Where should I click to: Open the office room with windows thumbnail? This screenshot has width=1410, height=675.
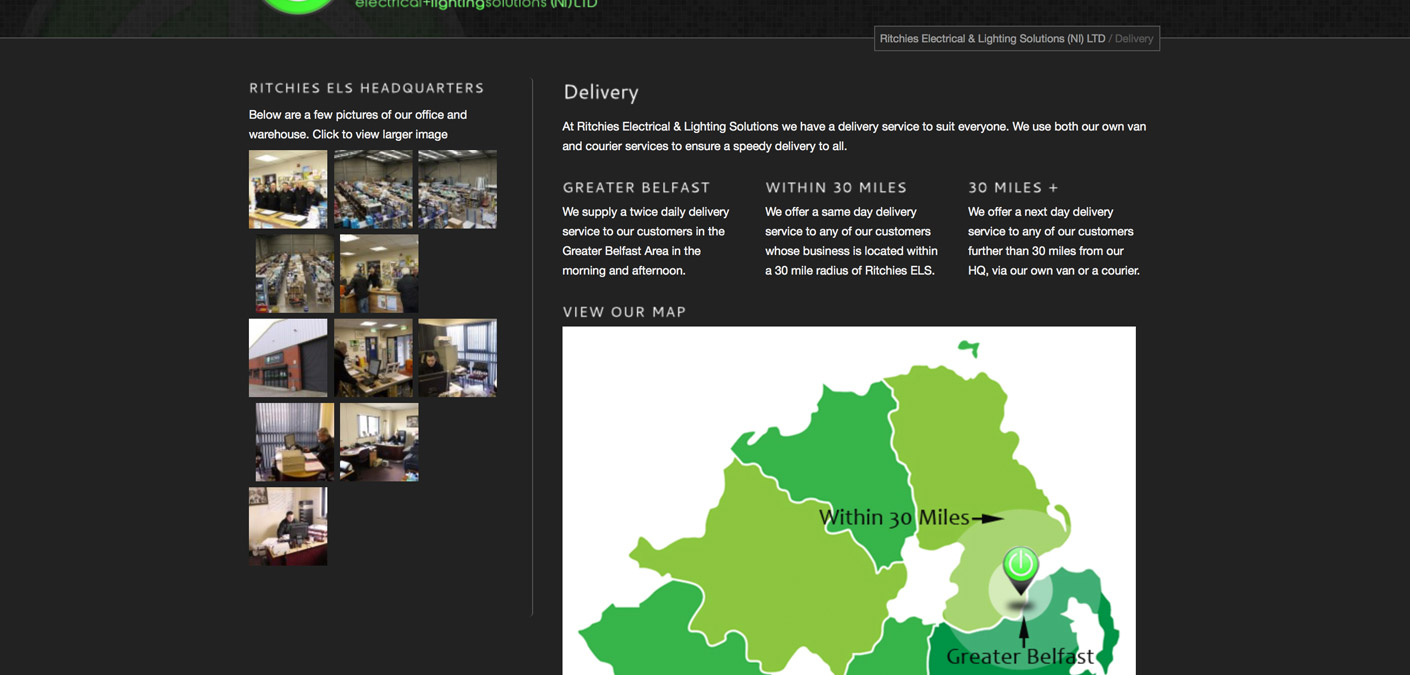(x=379, y=442)
